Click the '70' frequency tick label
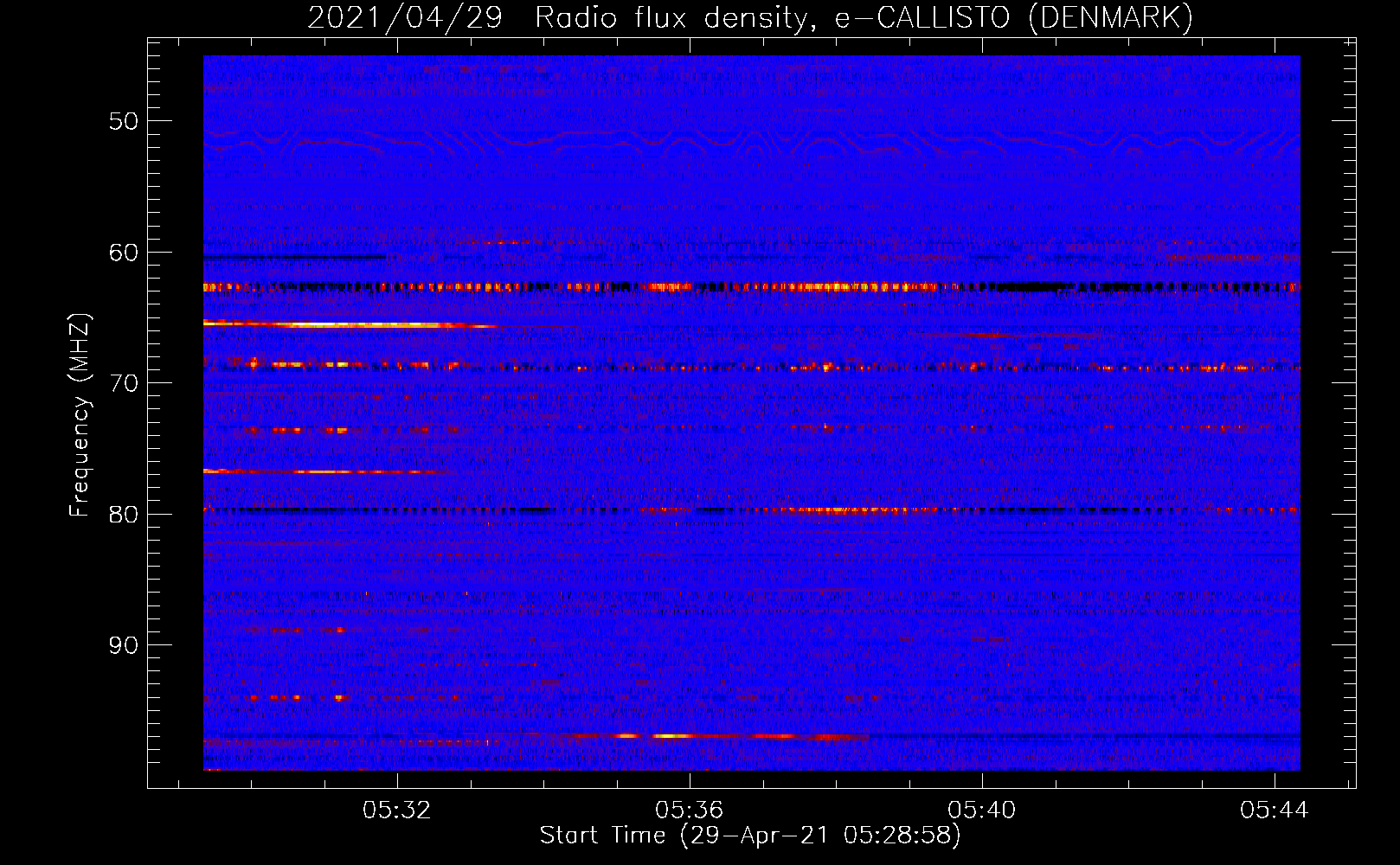Viewport: 1400px width, 865px height. coord(124,383)
